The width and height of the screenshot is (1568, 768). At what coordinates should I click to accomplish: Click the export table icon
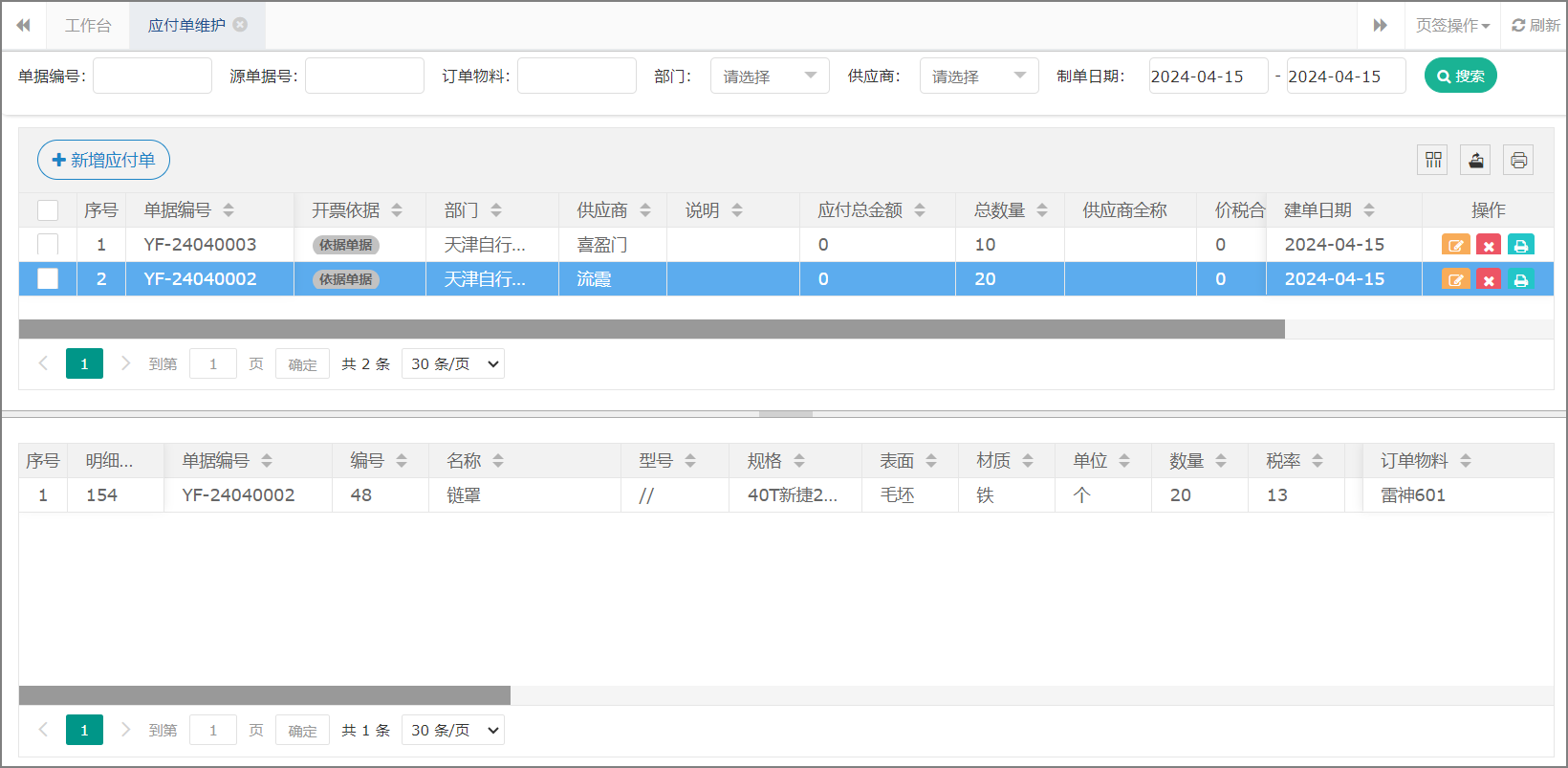1475,160
